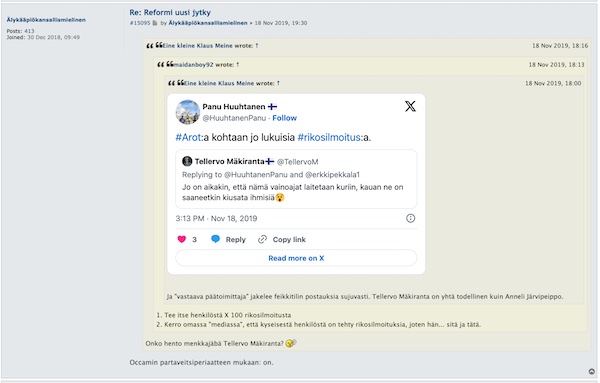The height and width of the screenshot is (383, 600).
Task: Click 'Occamin partaveitsiperiaatteen mukaan: on.' text
Action: [201, 362]
